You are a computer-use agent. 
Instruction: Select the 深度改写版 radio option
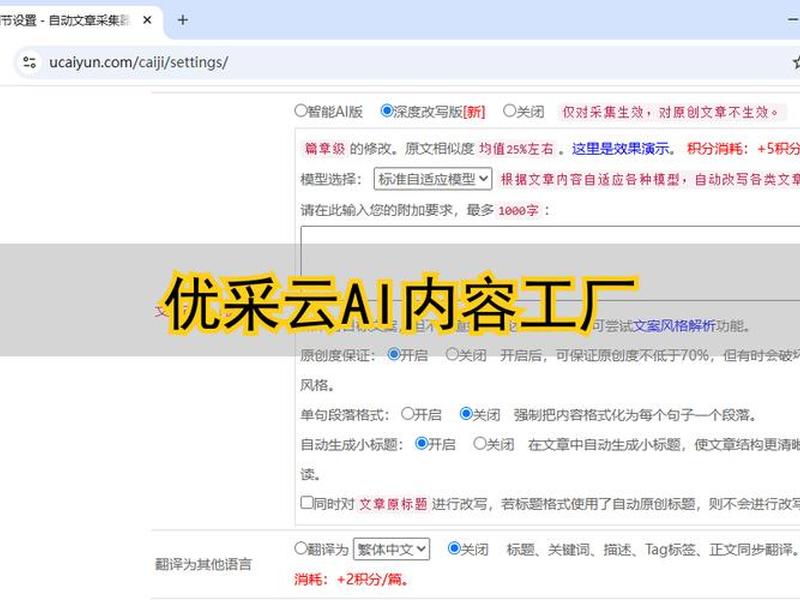387,110
